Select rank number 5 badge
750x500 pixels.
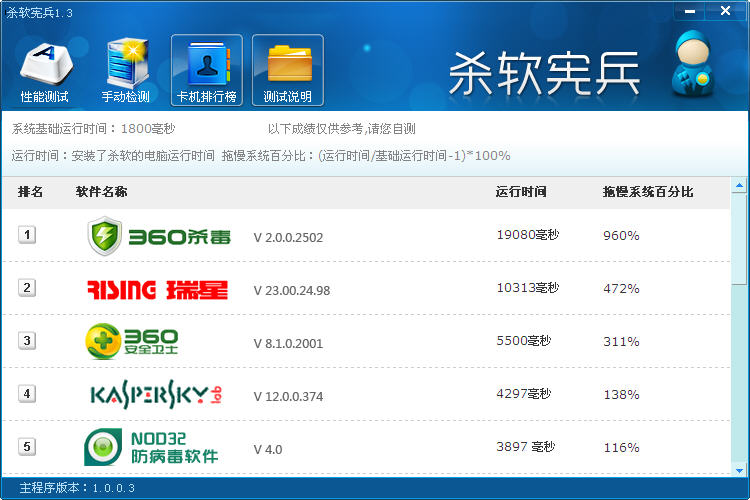point(27,447)
